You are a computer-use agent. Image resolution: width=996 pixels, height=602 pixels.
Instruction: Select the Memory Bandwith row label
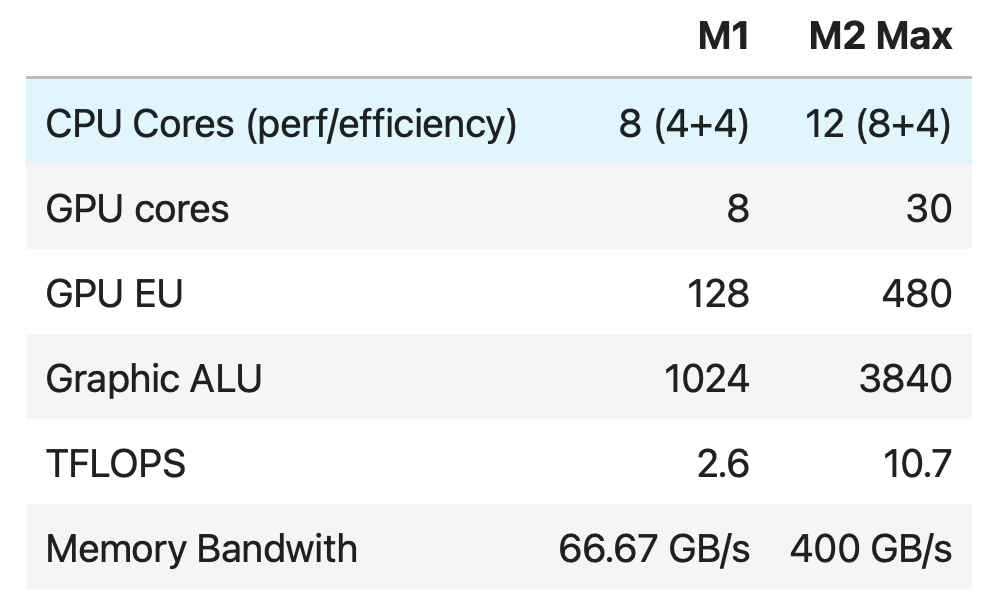click(x=201, y=549)
